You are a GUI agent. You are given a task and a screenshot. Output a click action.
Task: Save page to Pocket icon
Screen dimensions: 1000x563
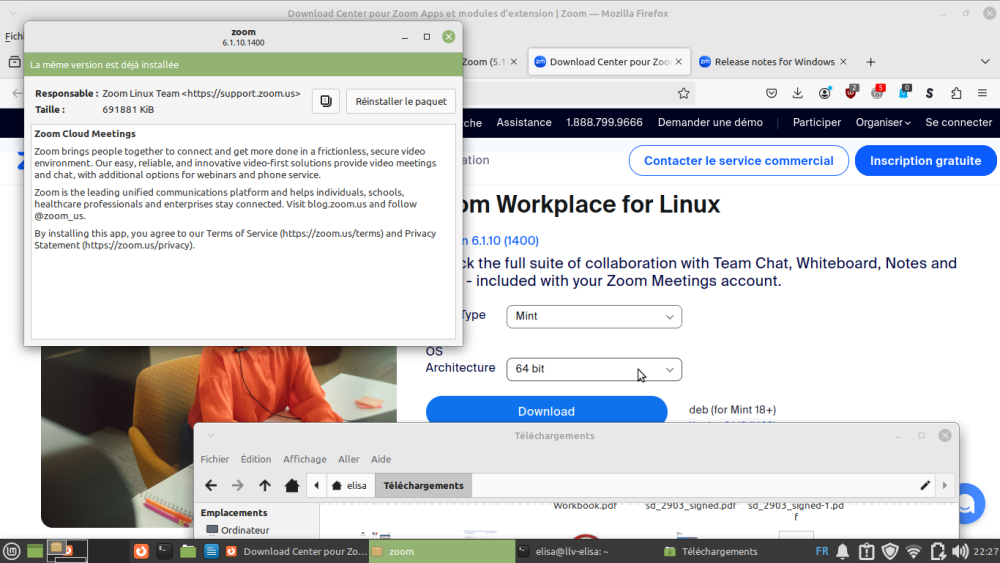(x=772, y=93)
